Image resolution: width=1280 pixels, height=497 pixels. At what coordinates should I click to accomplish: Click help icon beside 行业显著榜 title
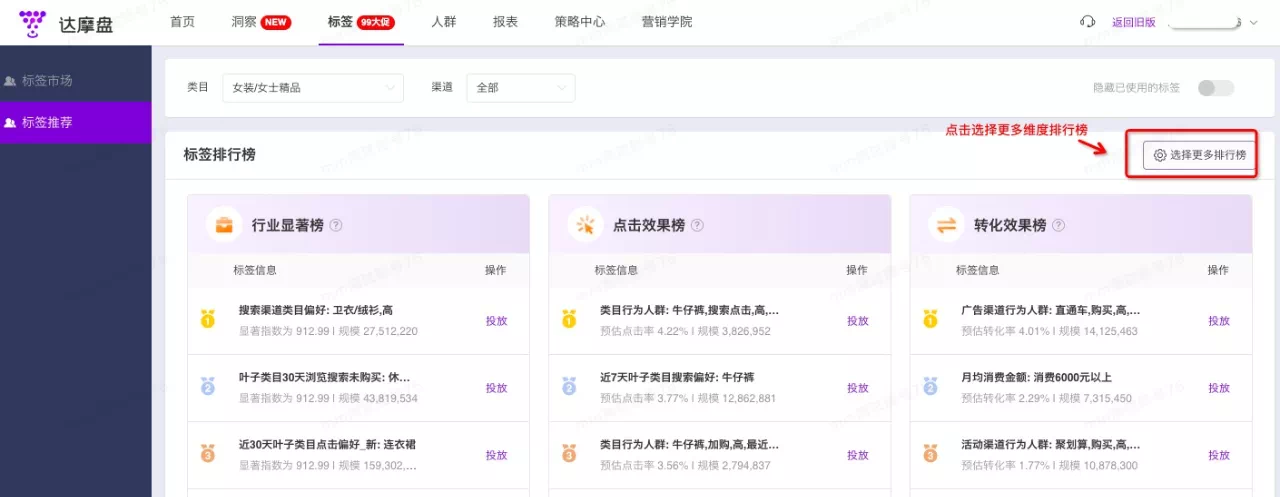point(336,226)
